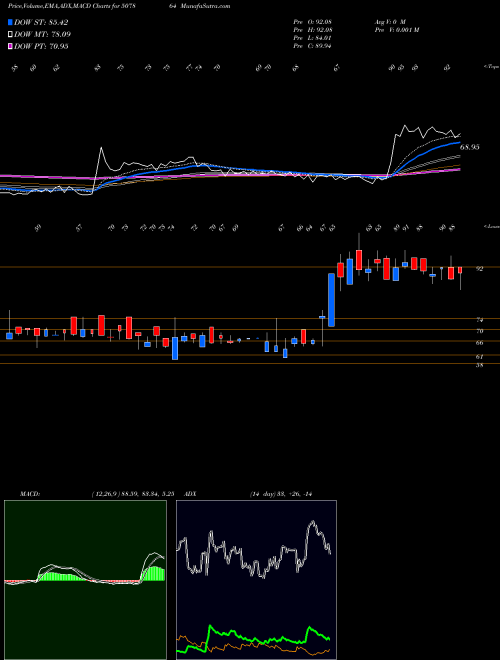Select the 'DOW PT: 70.95' legend text

[x=41, y=46]
